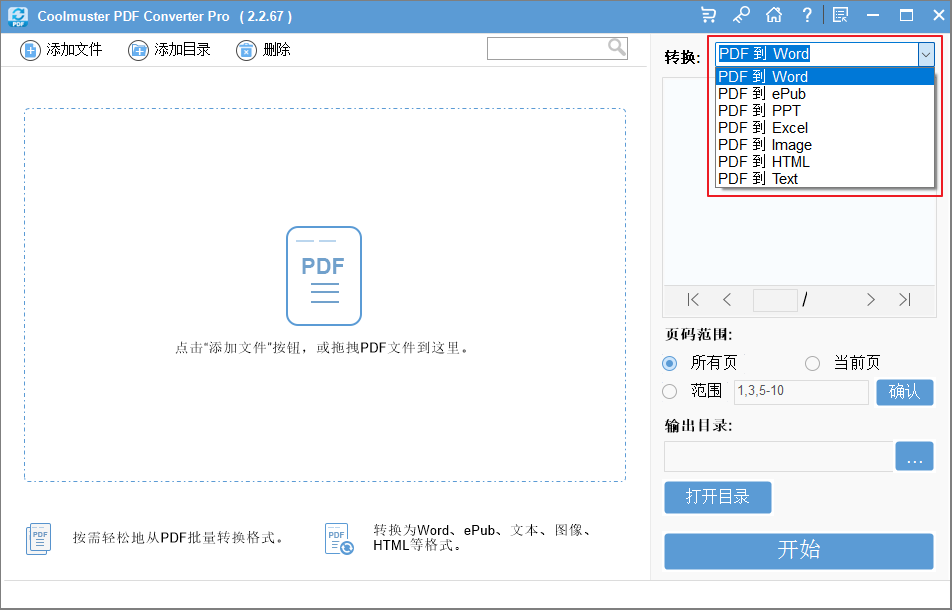
Task: Browse output folder with ... button
Action: click(x=914, y=456)
